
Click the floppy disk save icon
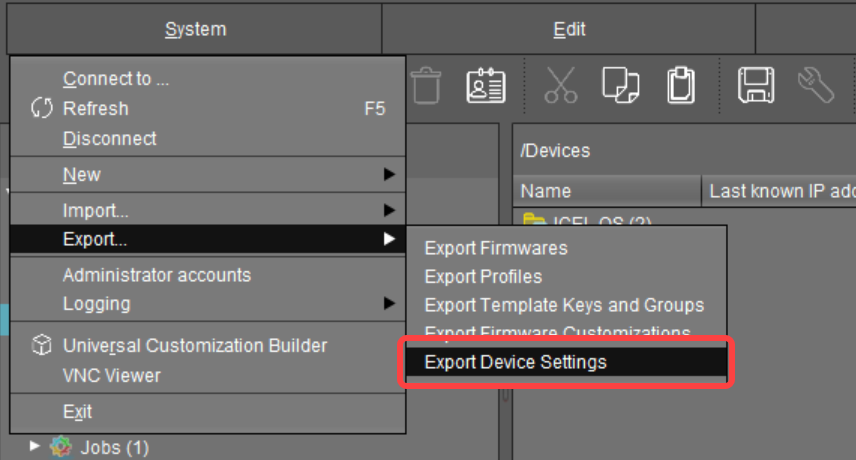pos(756,85)
